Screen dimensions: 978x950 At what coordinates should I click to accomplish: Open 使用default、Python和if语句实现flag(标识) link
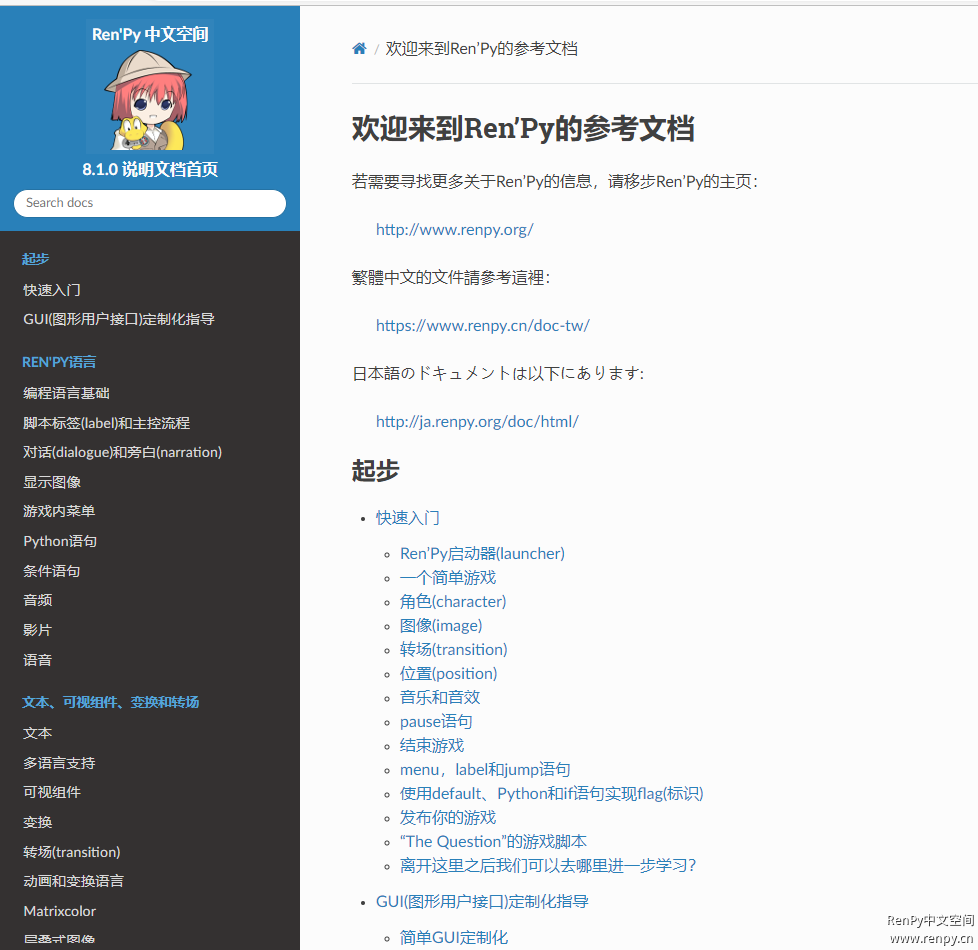(x=551, y=793)
